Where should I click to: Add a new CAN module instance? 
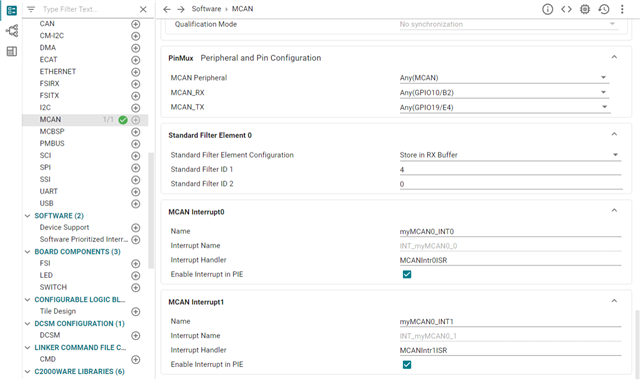tap(136, 24)
